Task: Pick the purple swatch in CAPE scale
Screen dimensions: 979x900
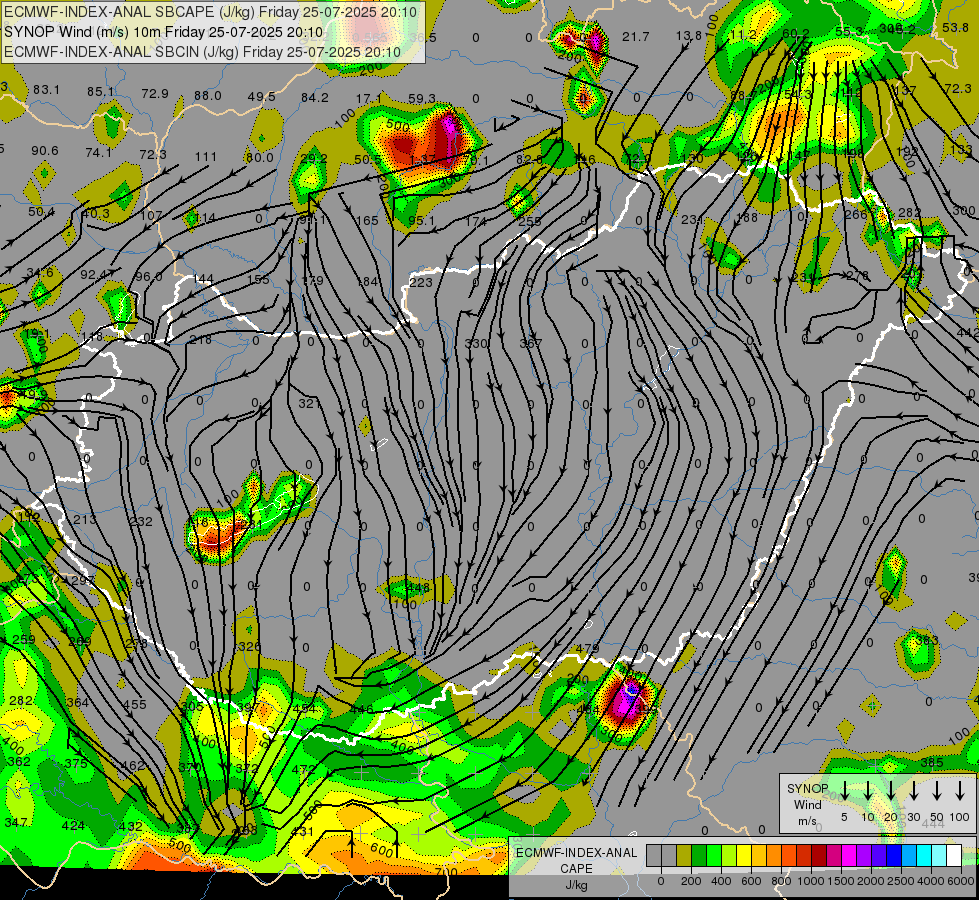Action: click(865, 855)
